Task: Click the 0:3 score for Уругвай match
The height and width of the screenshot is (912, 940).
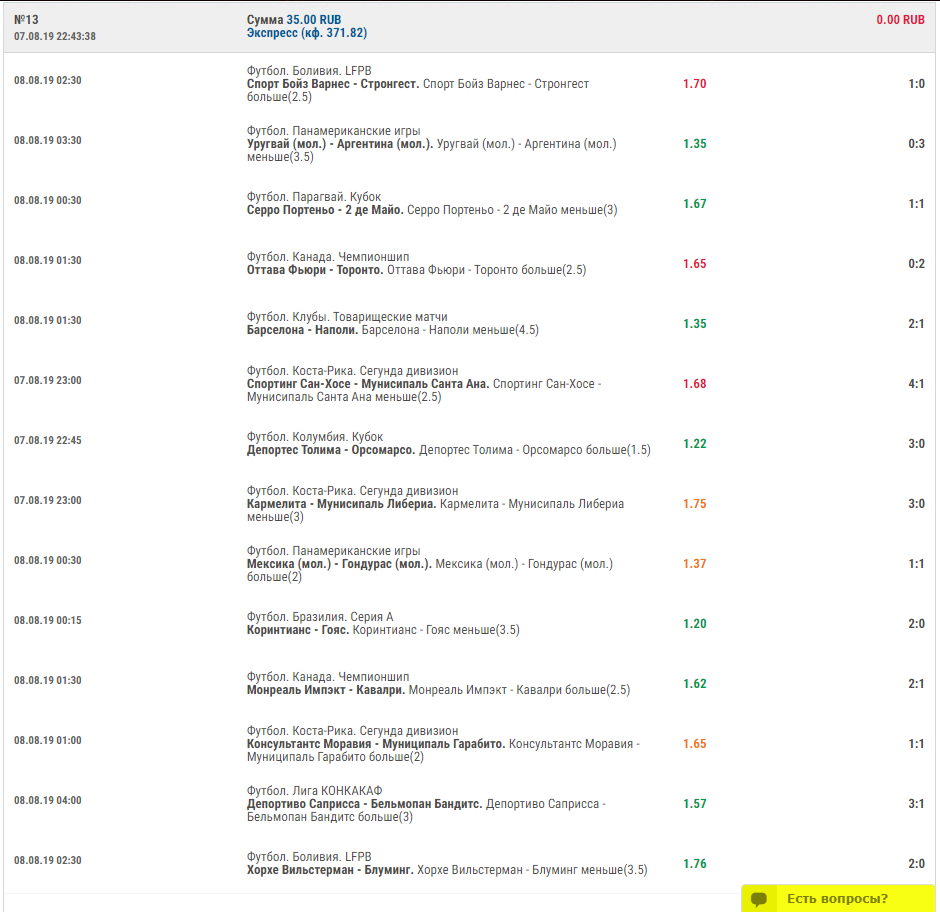Action: [916, 144]
